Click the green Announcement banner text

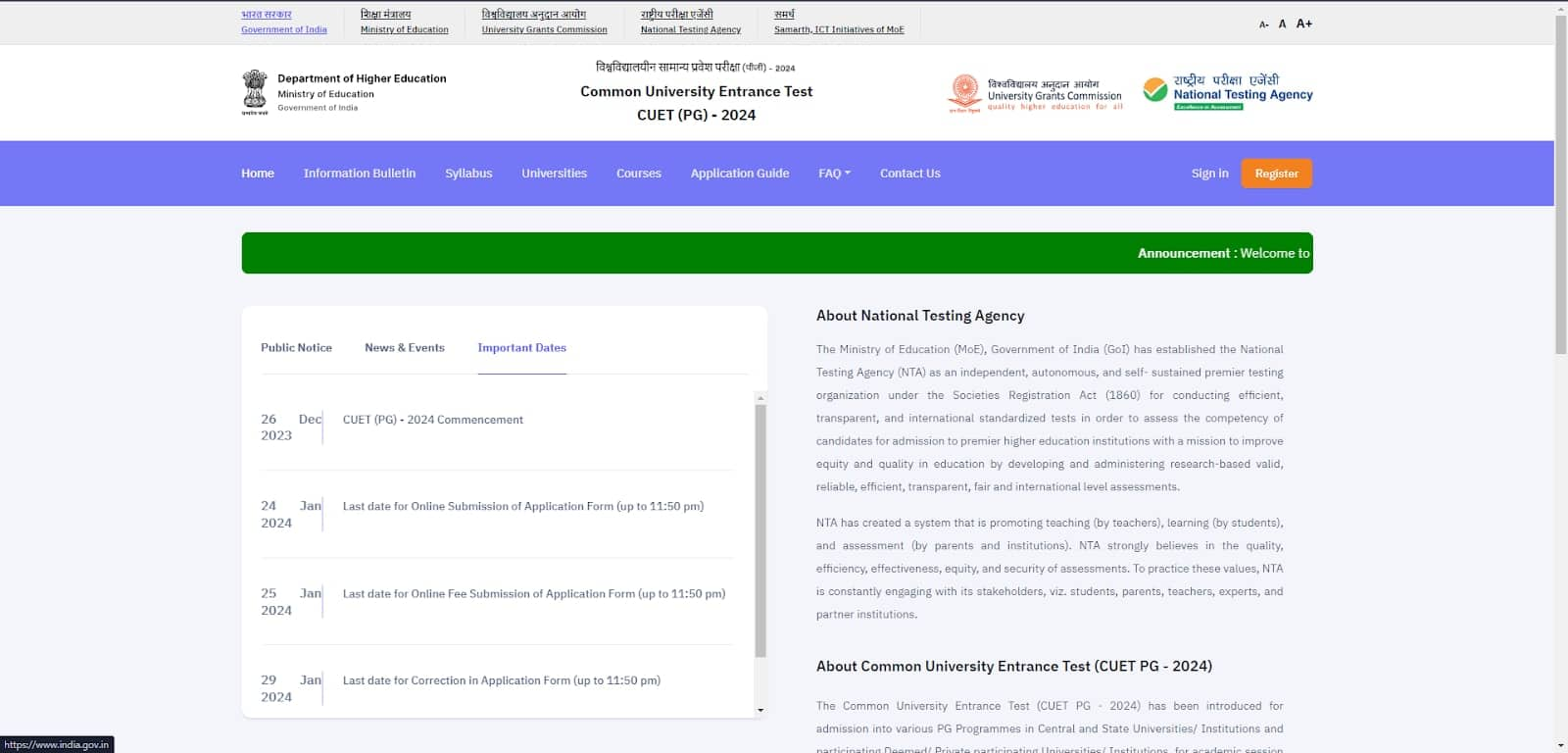[x=1223, y=253]
